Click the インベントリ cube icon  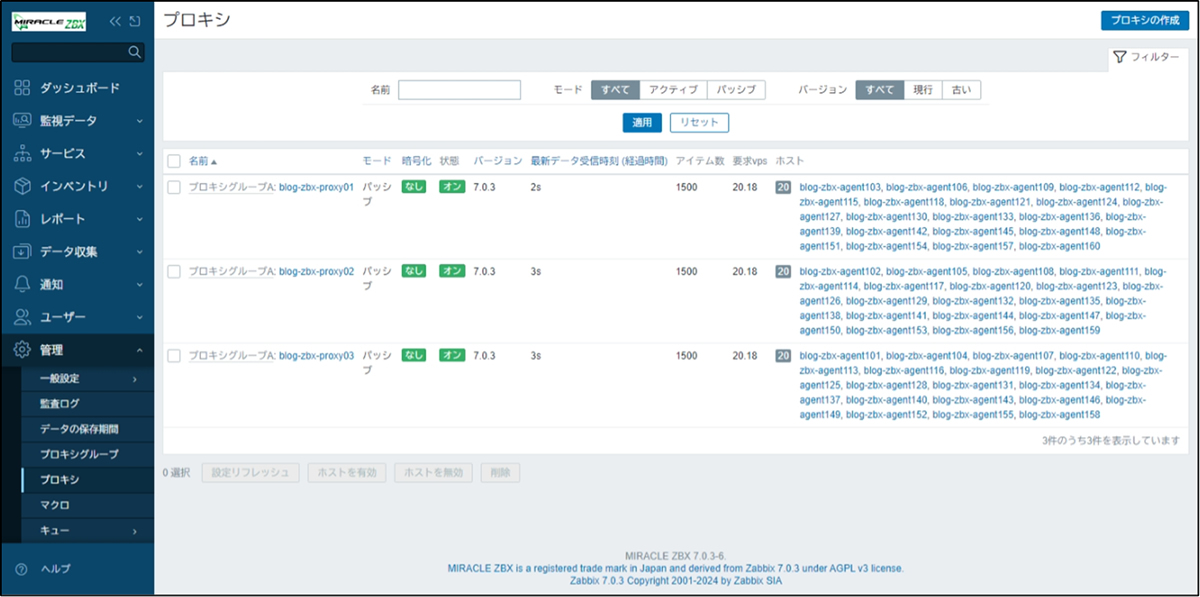point(22,186)
